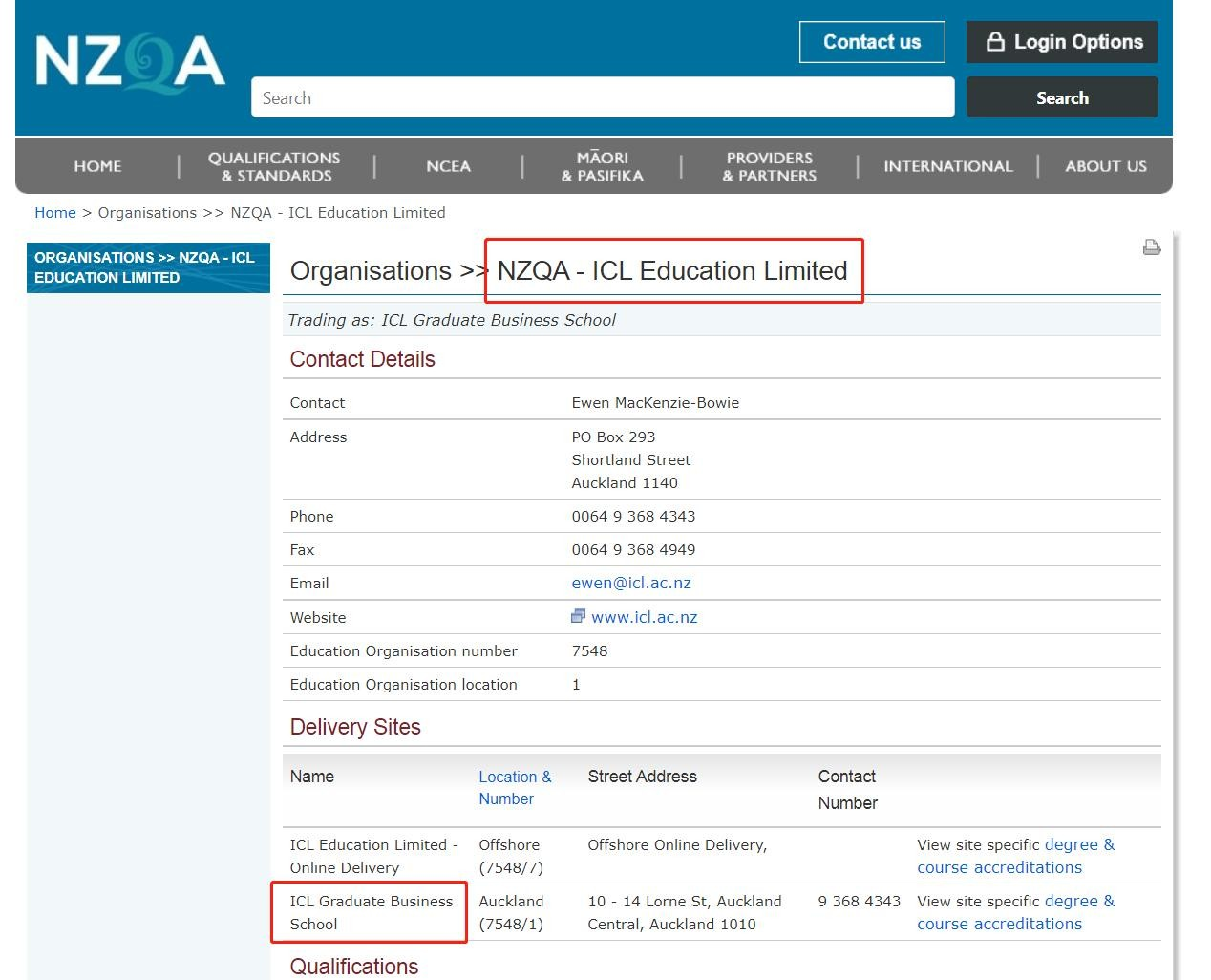Click the Offshore Online Delivery address cell
1211x980 pixels.
coord(677,845)
